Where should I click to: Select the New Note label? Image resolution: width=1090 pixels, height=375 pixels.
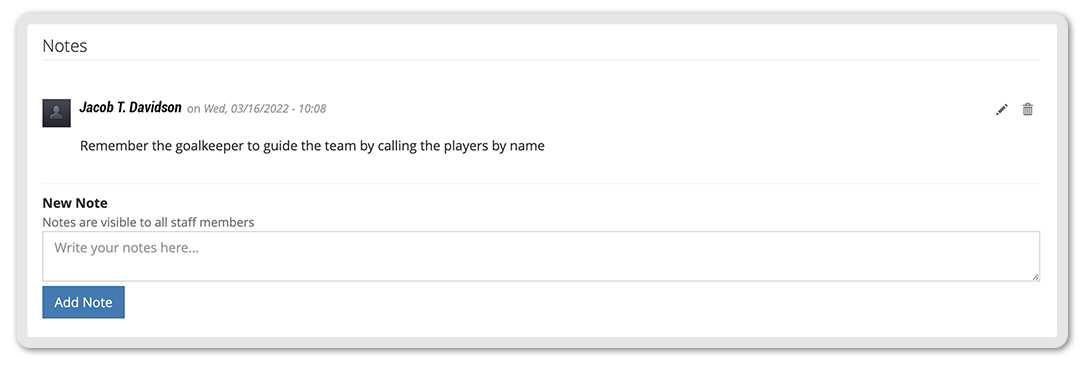point(75,203)
